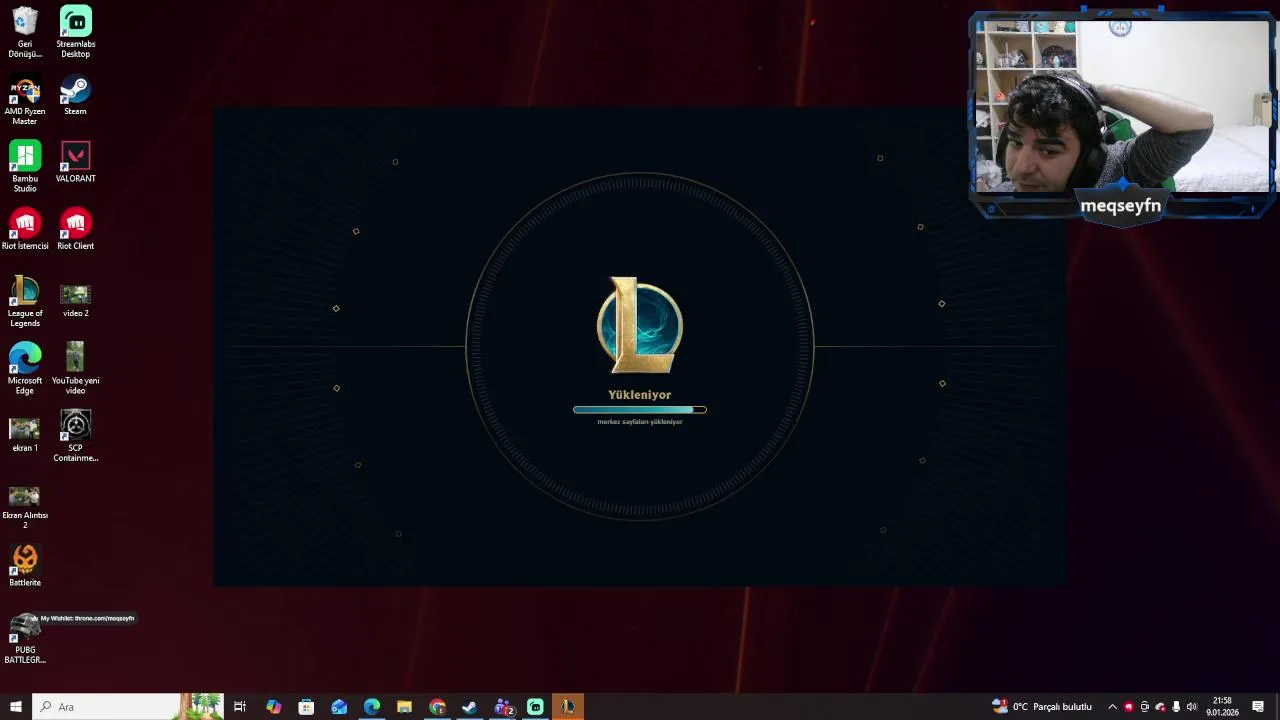Select the Bambu Studio desktop icon
This screenshot has width=1280, height=720.
(25, 166)
